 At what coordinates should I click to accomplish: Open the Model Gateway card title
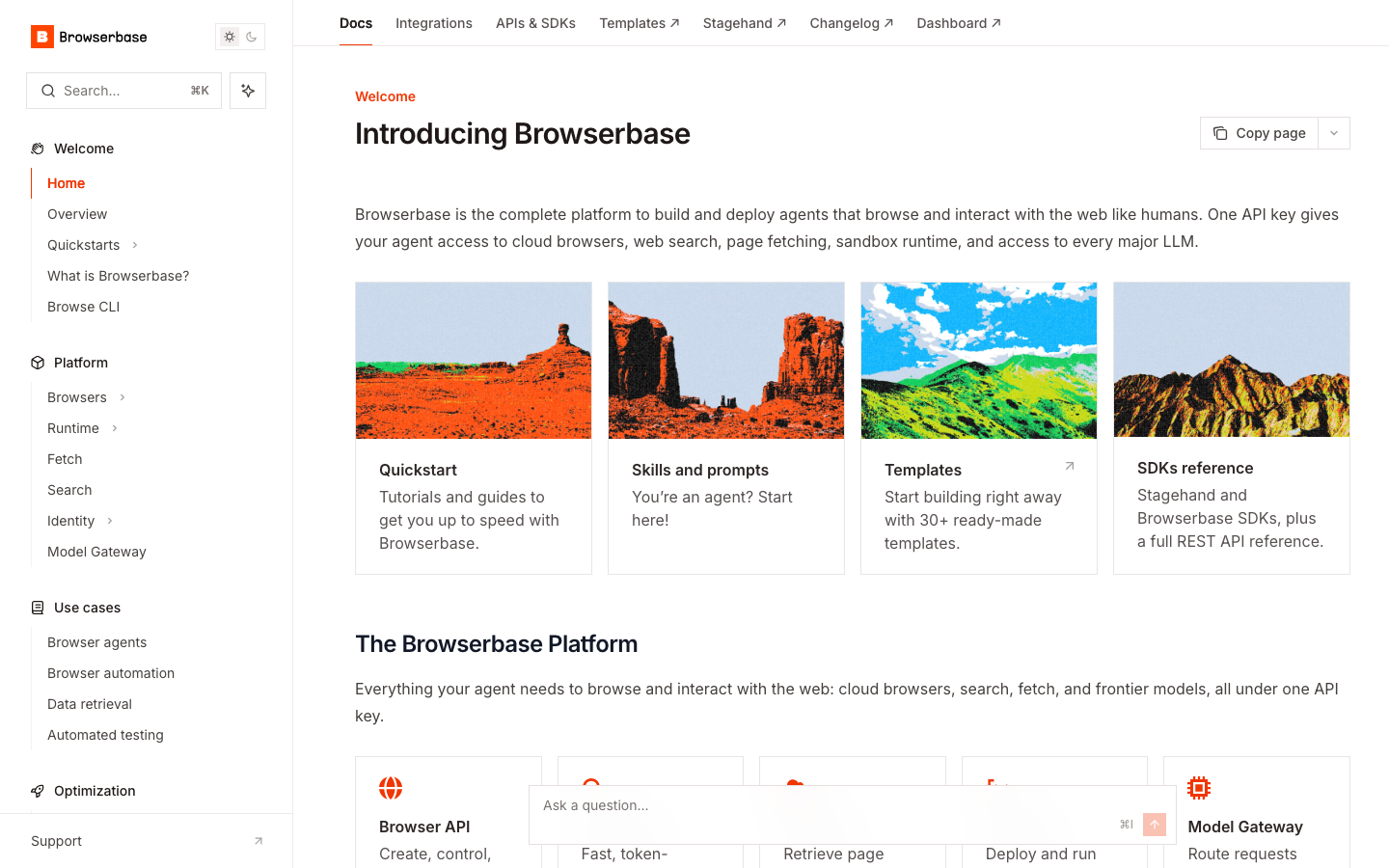[x=1245, y=827]
